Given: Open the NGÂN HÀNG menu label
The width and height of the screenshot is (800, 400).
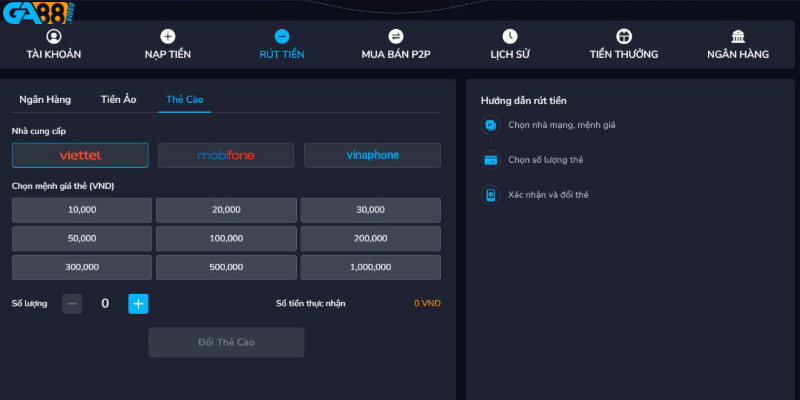Looking at the screenshot, I should point(738,54).
